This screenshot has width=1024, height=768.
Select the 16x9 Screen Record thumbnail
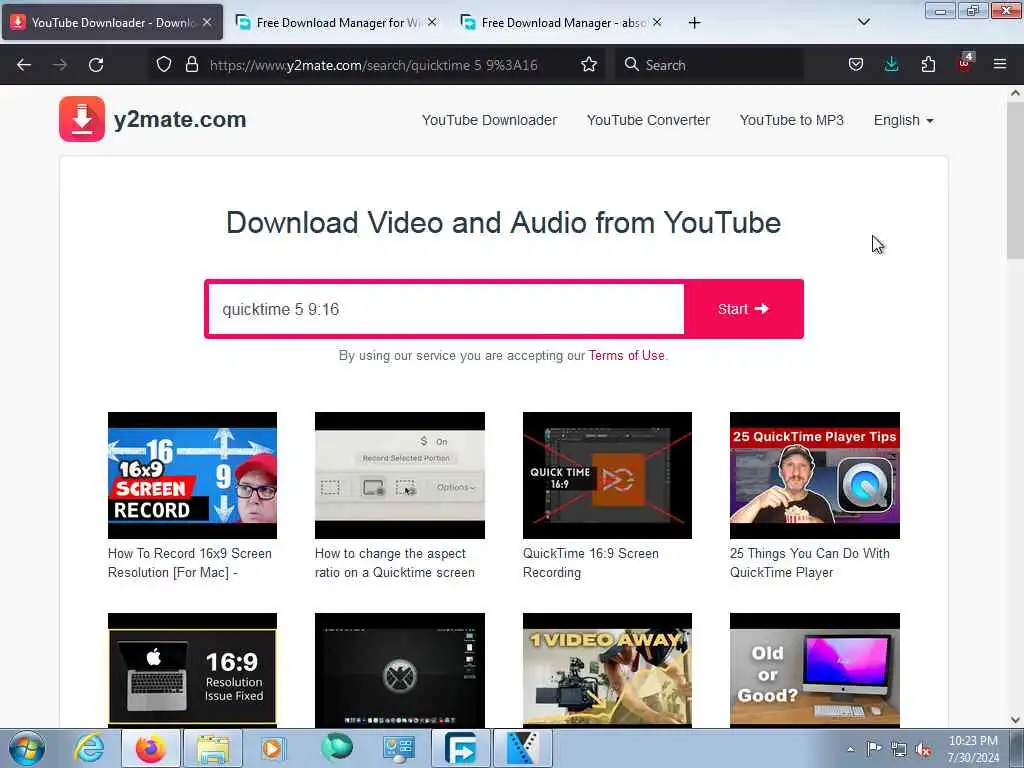[x=192, y=475]
